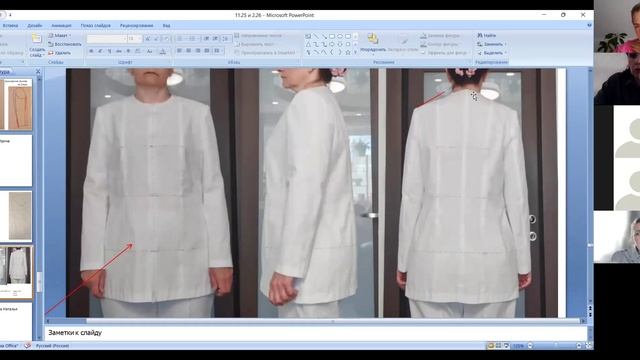Image resolution: width=640 pixels, height=360 pixels.
Task: Click Заменить replace button
Action: coord(491,44)
